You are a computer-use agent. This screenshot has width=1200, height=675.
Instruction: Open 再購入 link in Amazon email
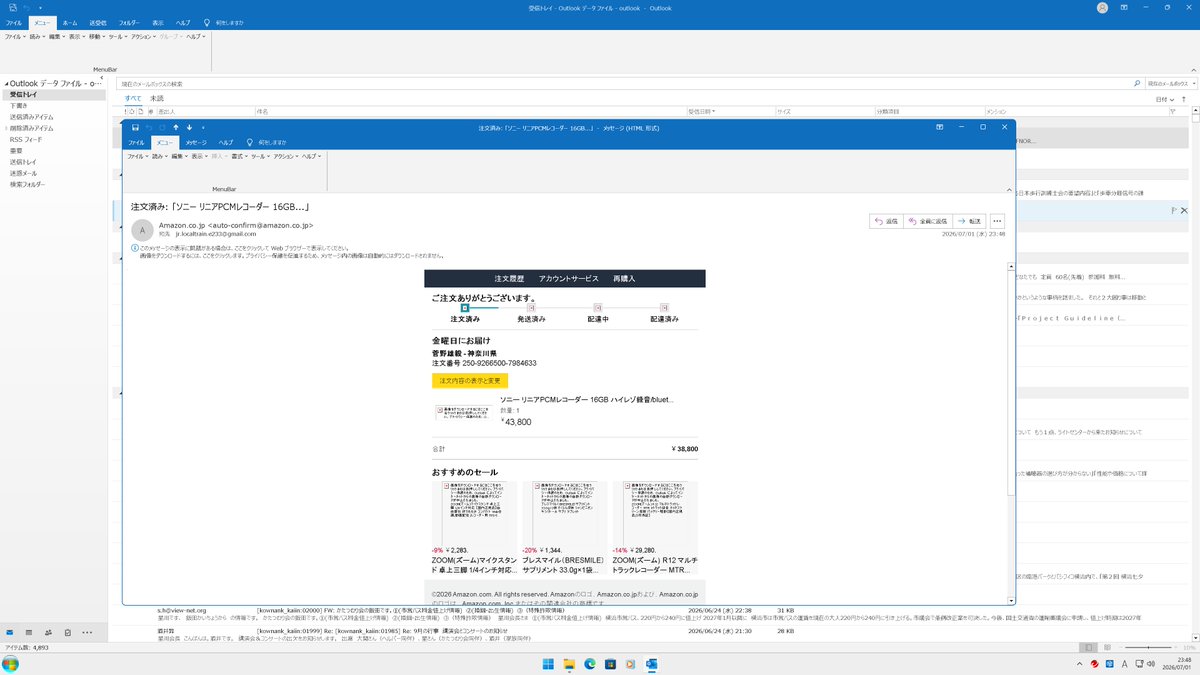624,278
